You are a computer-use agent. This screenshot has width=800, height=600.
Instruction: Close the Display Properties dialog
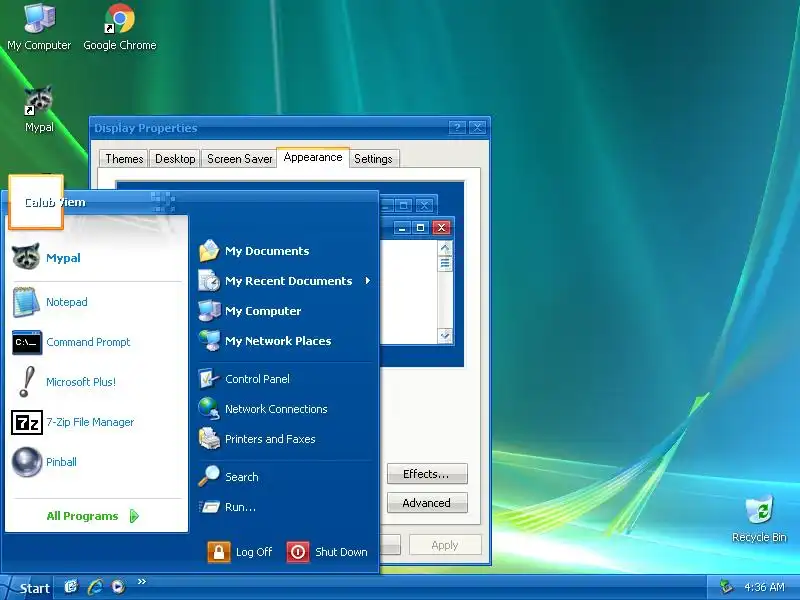(x=478, y=128)
